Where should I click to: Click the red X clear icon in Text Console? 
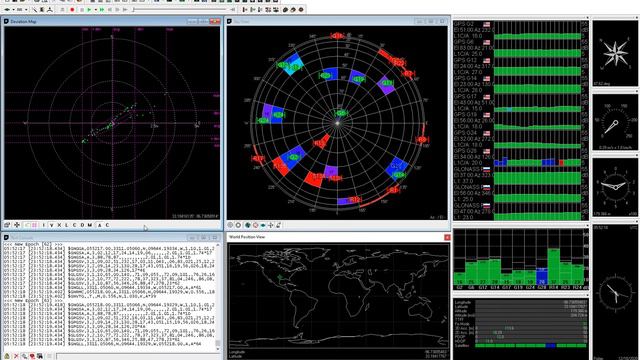coord(16,356)
